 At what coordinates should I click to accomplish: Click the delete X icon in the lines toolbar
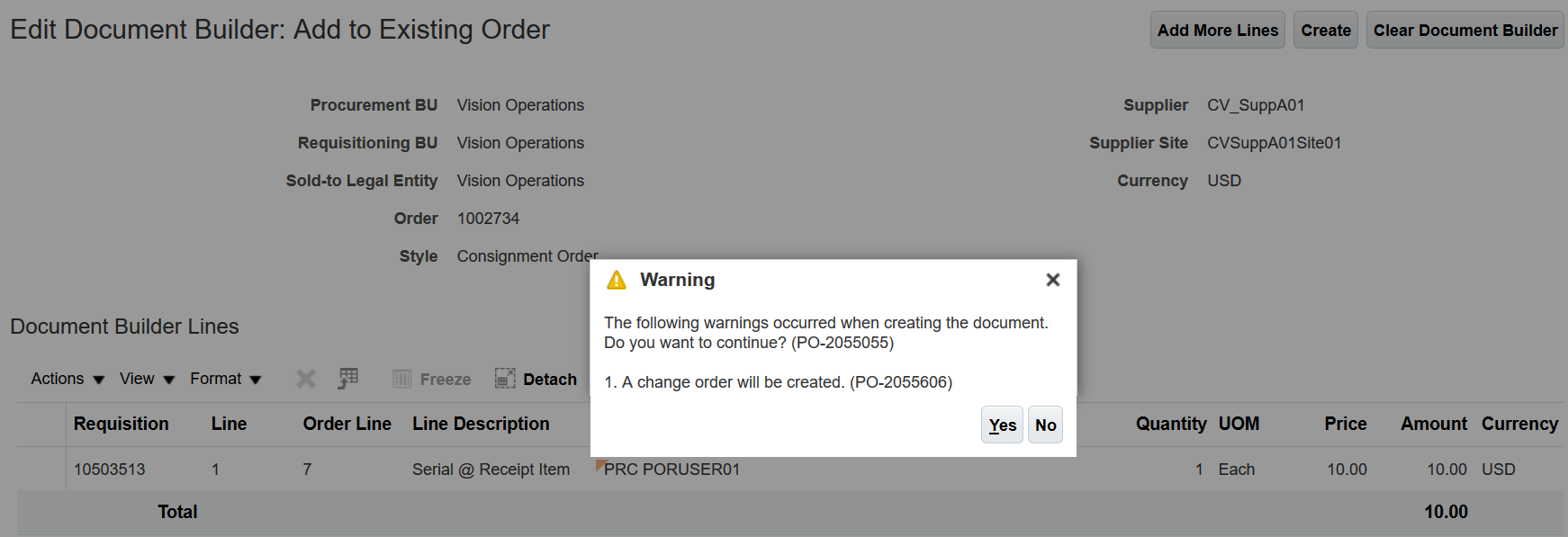coord(306,379)
